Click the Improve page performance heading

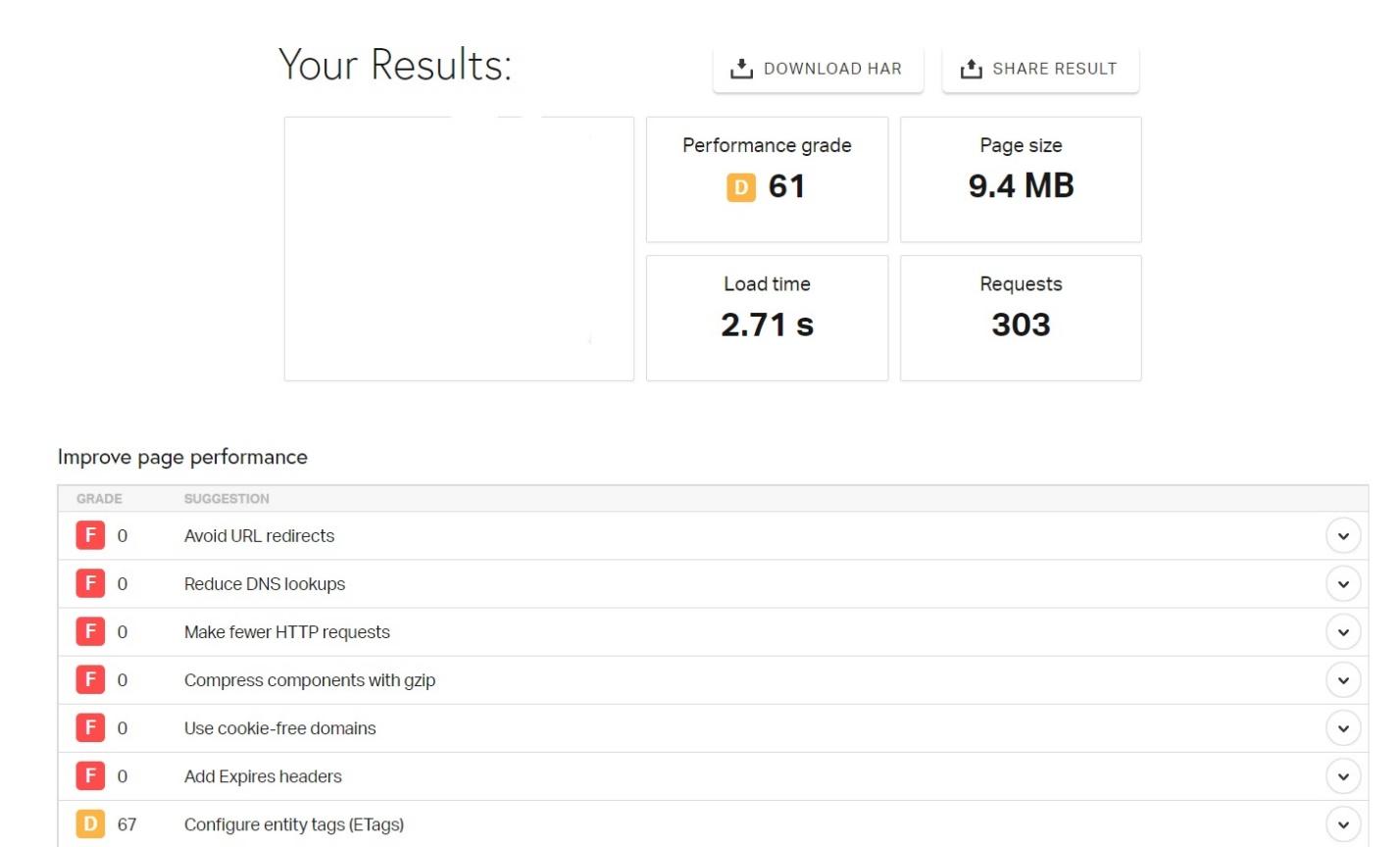pyautogui.click(x=182, y=457)
